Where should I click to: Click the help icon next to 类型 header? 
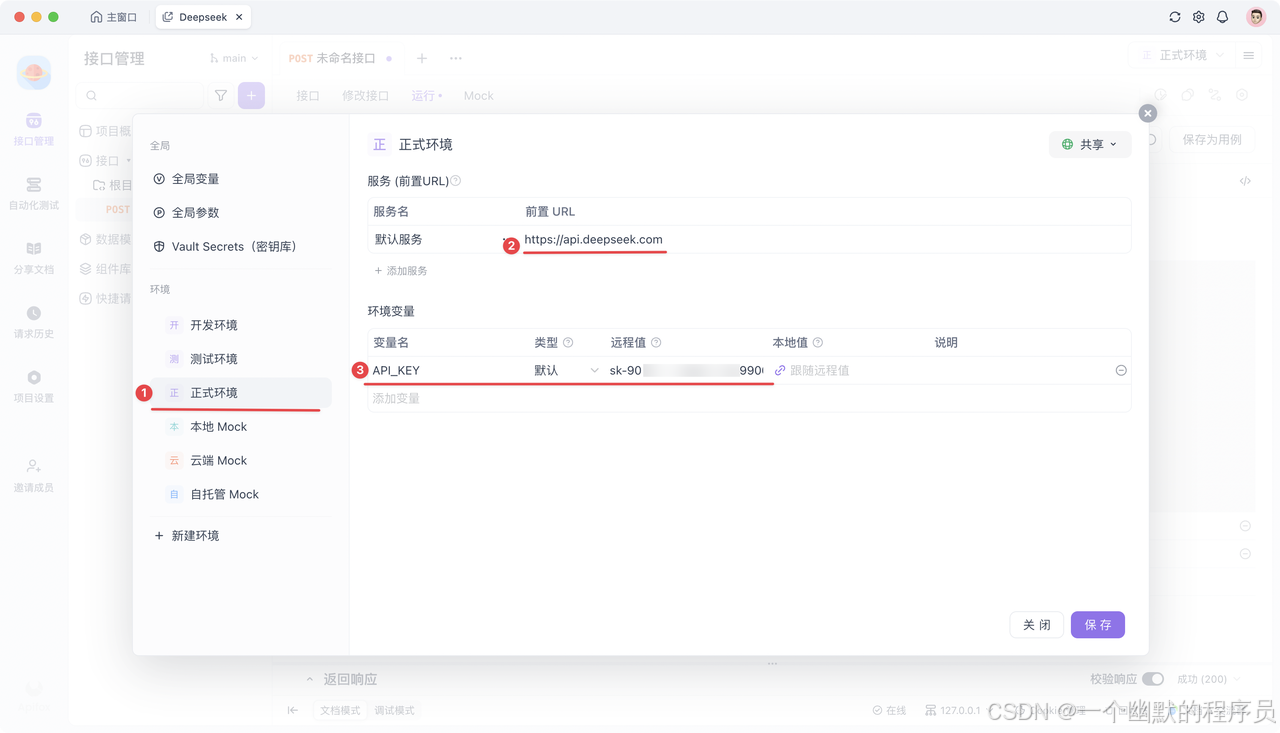[x=568, y=343]
